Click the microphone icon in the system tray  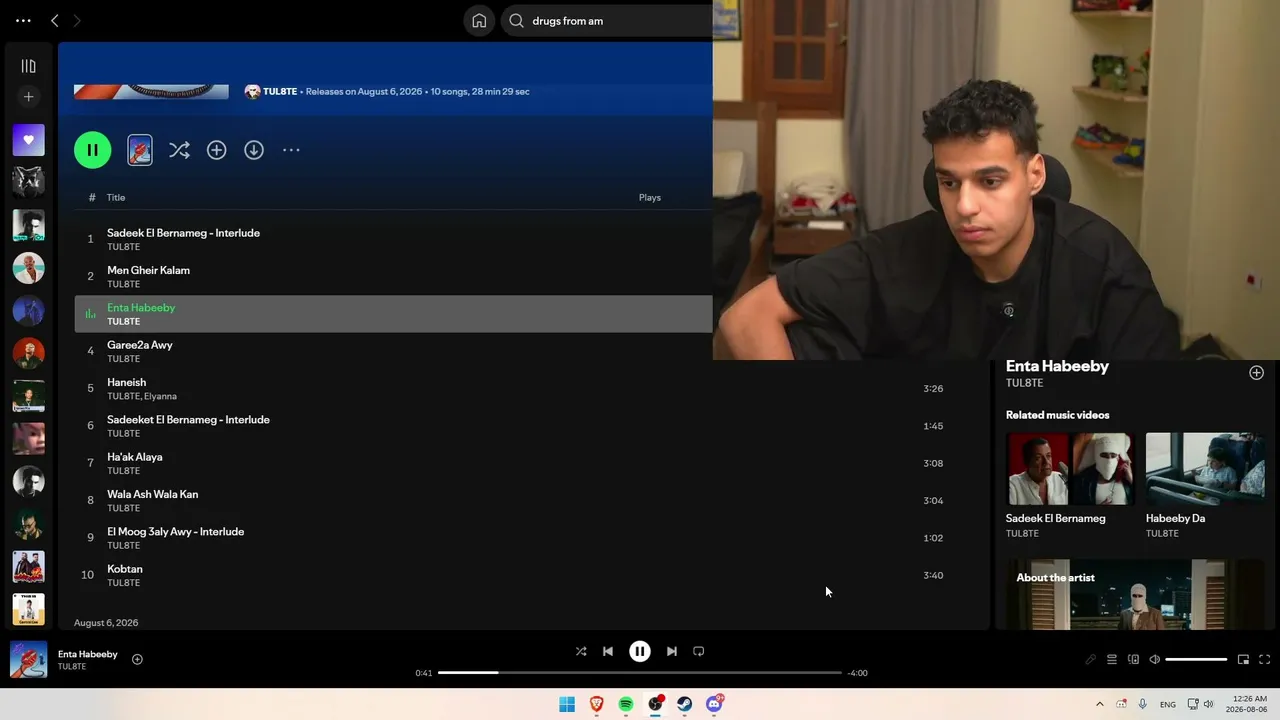pos(1143,704)
